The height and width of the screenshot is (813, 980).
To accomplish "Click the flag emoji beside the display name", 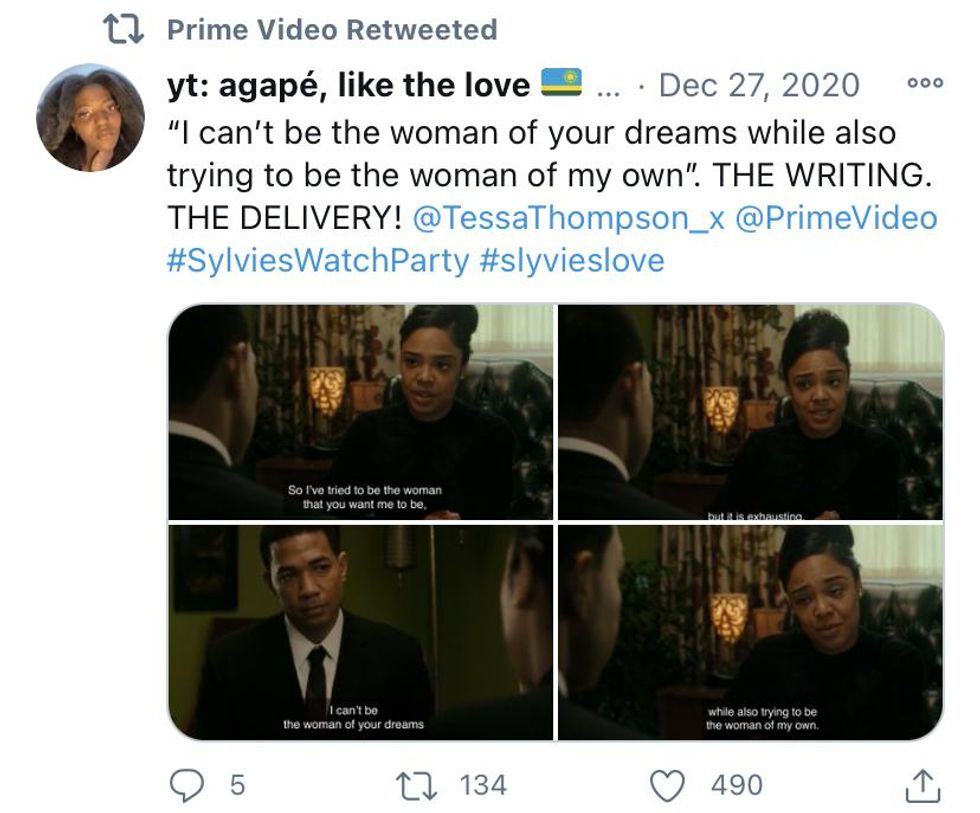I will [x=561, y=83].
